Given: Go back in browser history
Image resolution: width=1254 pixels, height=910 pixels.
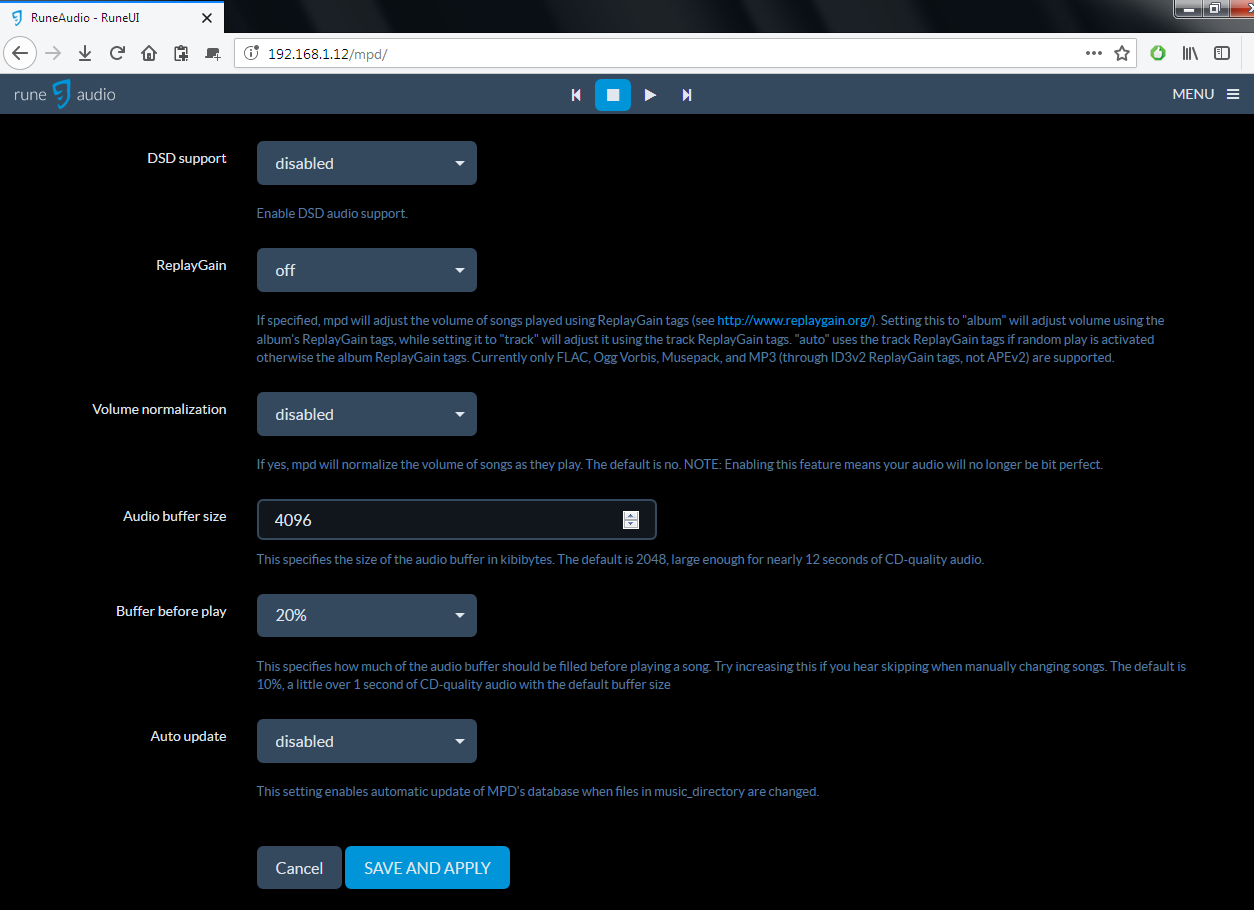Looking at the screenshot, I should 20,53.
